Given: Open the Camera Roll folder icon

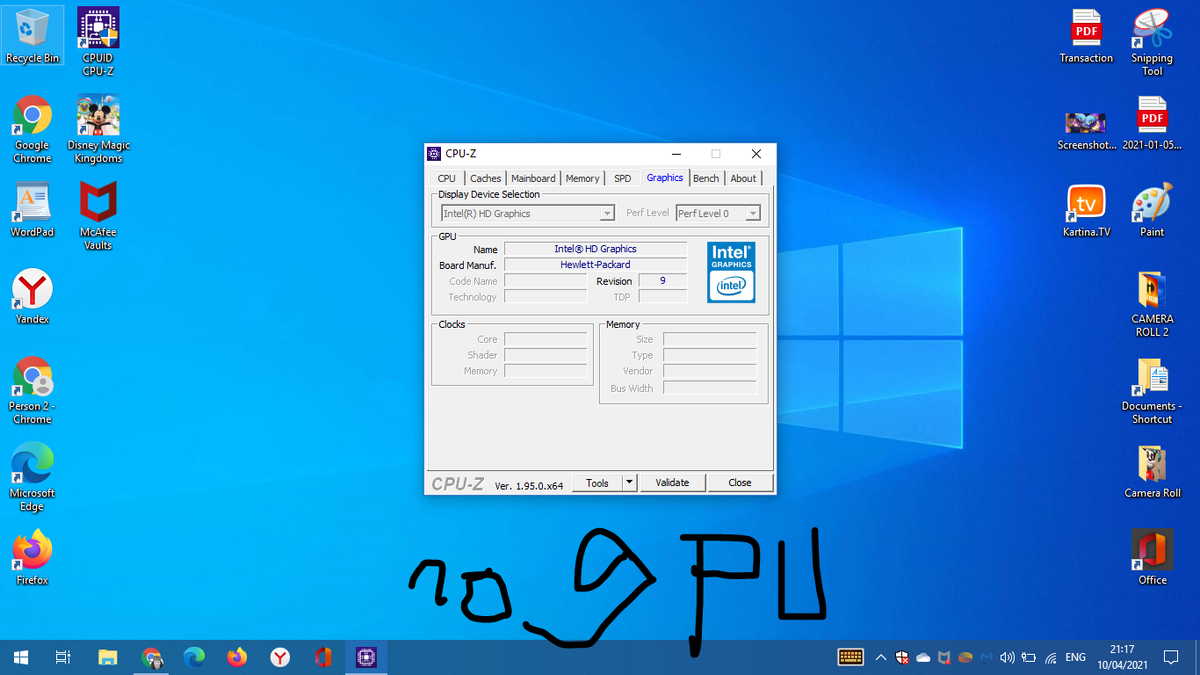Looking at the screenshot, I should click(1152, 471).
